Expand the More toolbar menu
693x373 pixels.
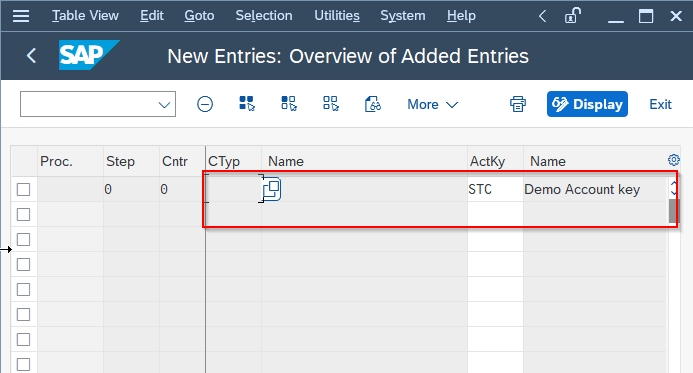432,104
